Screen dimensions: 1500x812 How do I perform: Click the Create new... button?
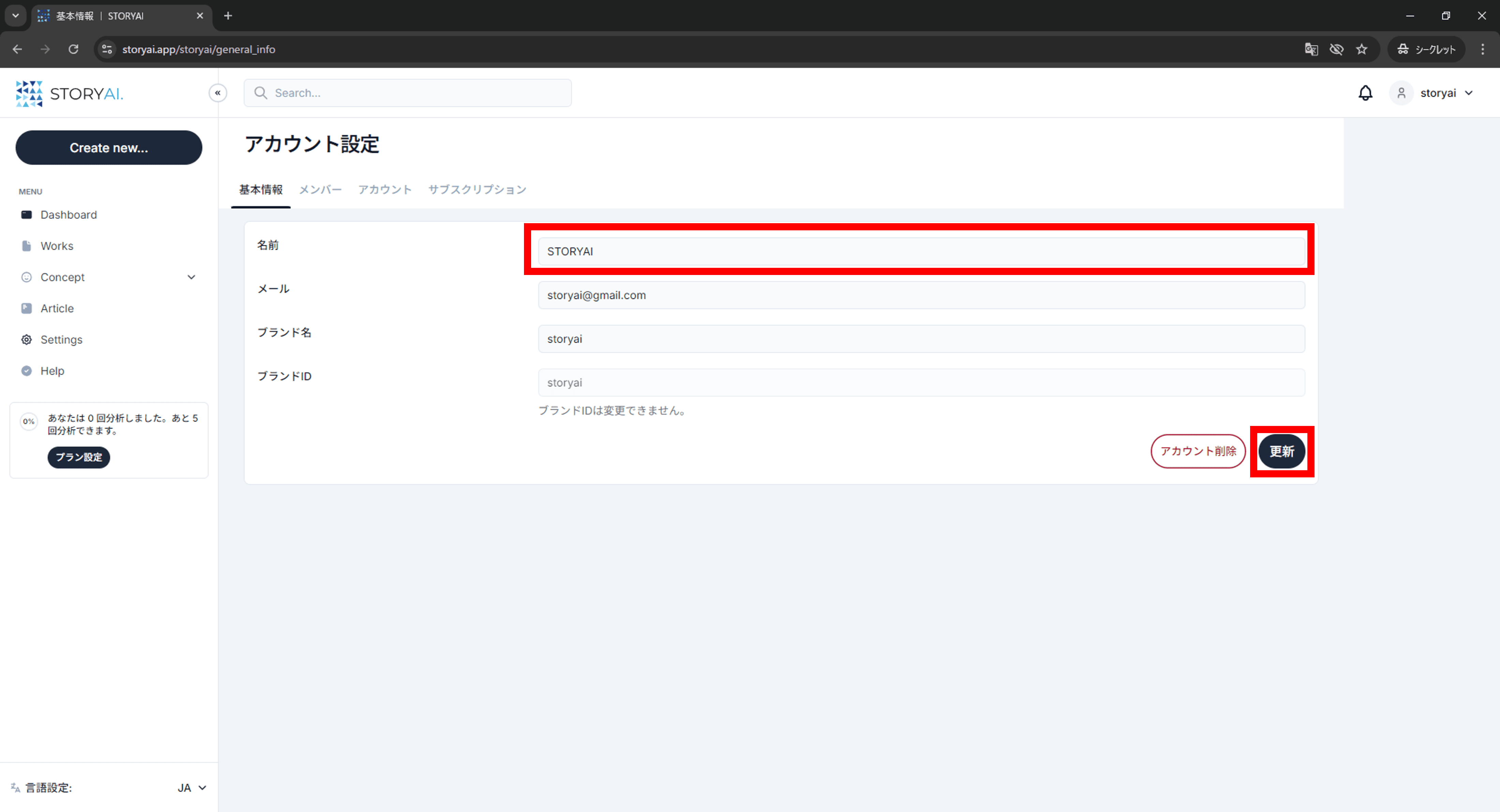(109, 148)
